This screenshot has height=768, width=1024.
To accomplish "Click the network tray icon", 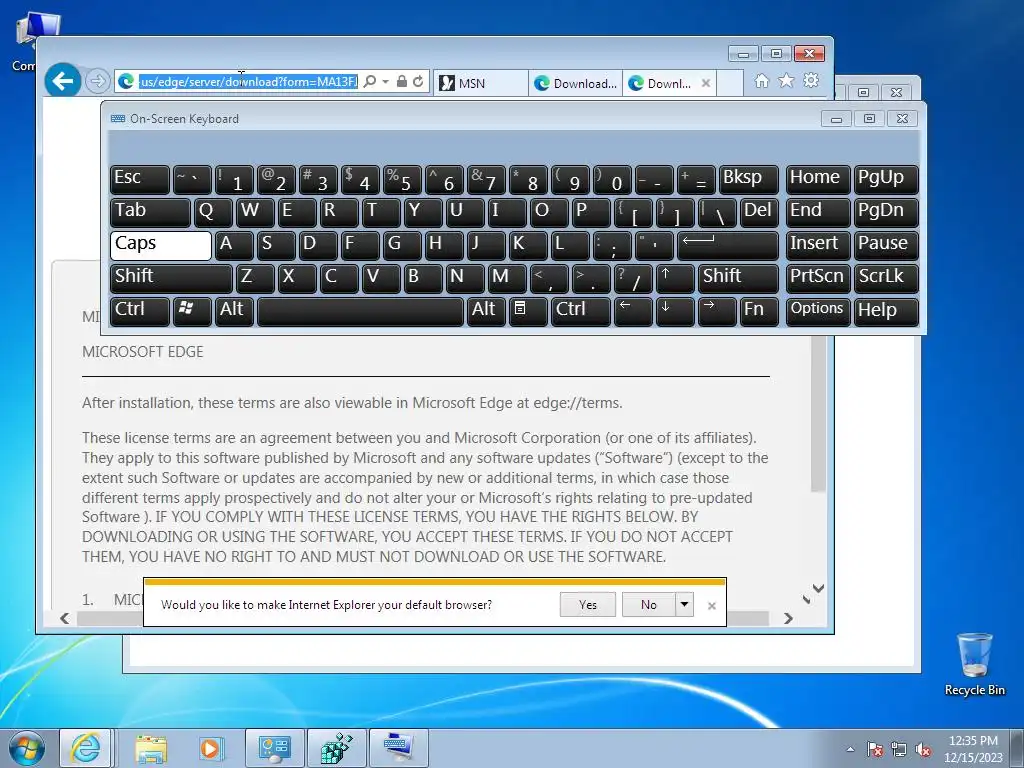I will [x=899, y=749].
